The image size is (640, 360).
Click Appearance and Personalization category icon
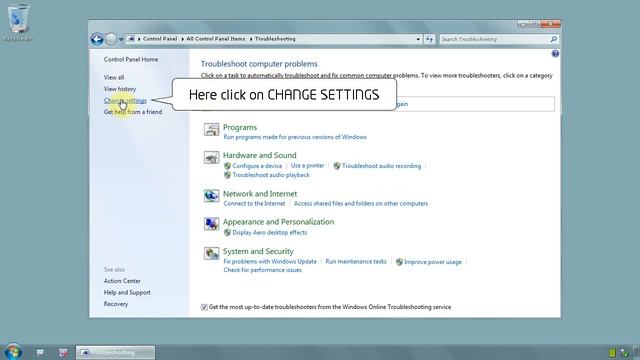(x=211, y=224)
